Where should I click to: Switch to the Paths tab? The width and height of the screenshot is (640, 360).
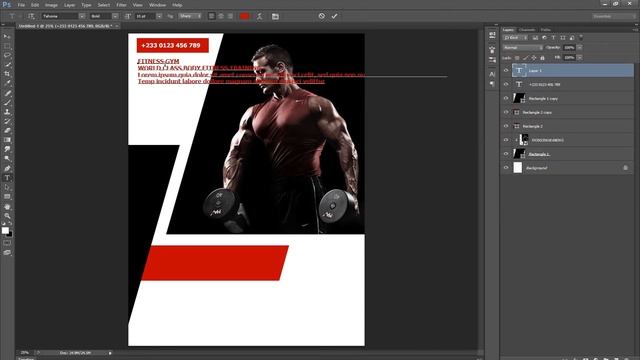546,30
